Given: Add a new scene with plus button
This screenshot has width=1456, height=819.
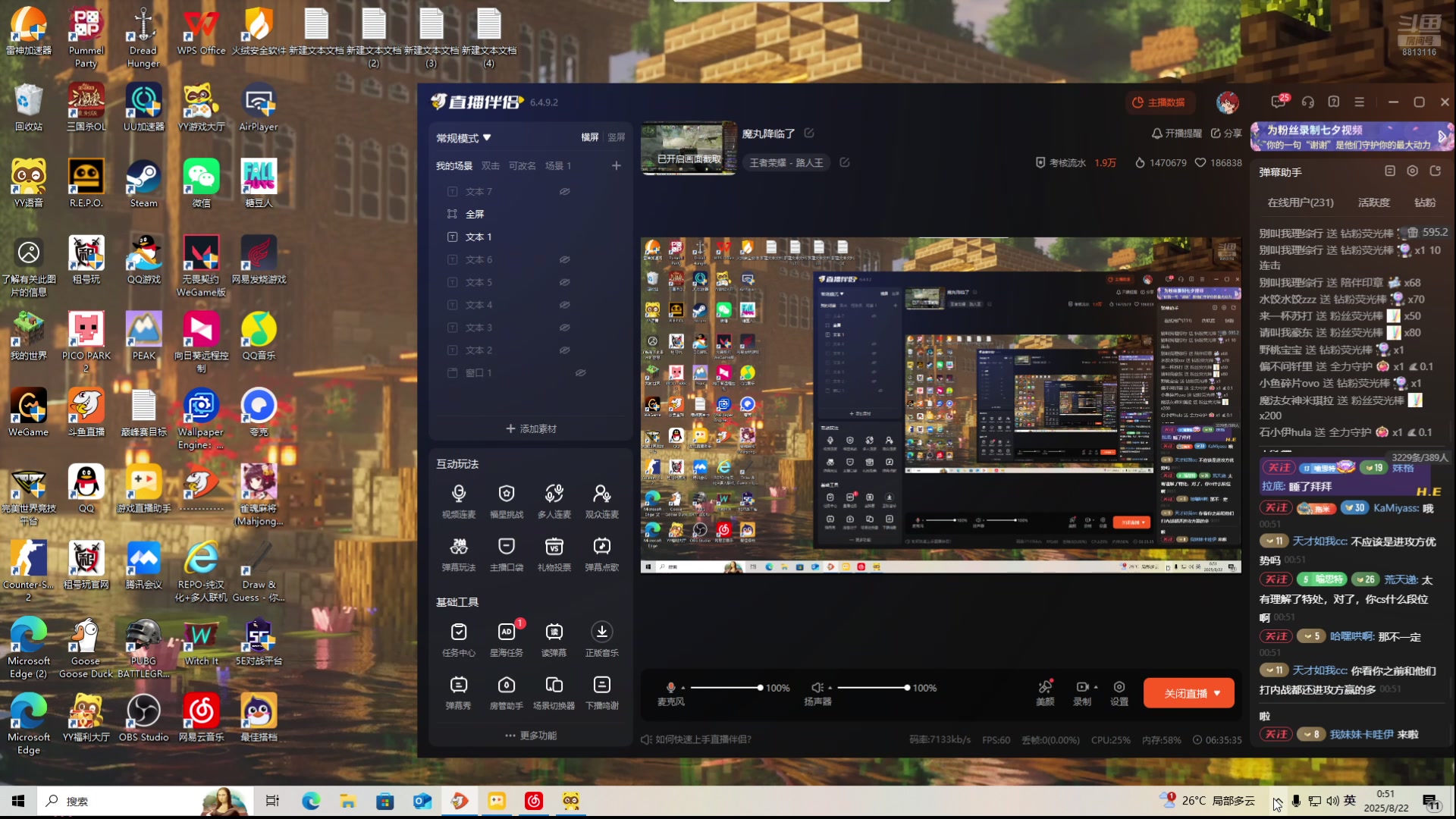Looking at the screenshot, I should point(617,165).
